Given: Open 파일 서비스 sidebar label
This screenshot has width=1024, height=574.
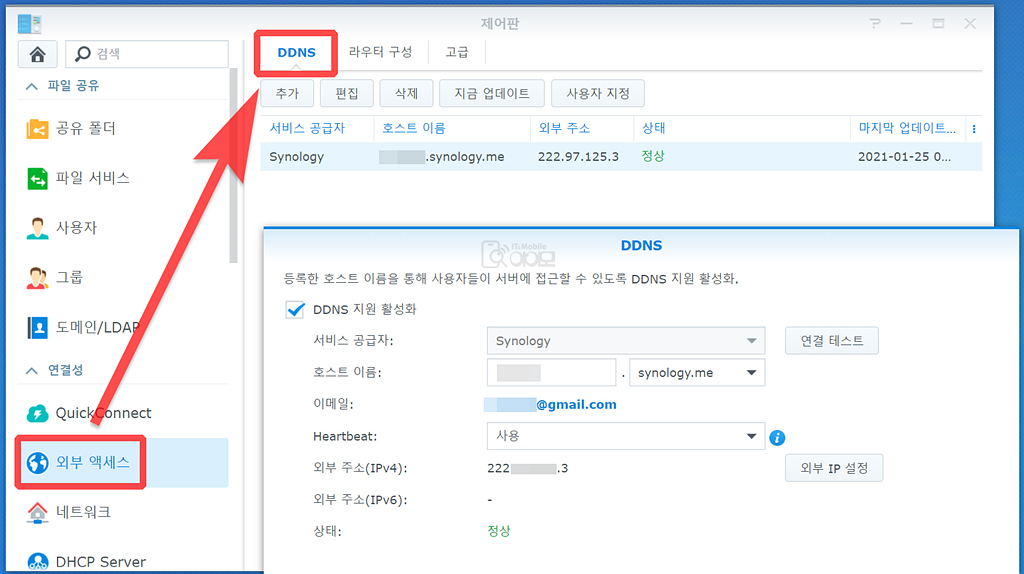Looking at the screenshot, I should pyautogui.click(x=93, y=178).
